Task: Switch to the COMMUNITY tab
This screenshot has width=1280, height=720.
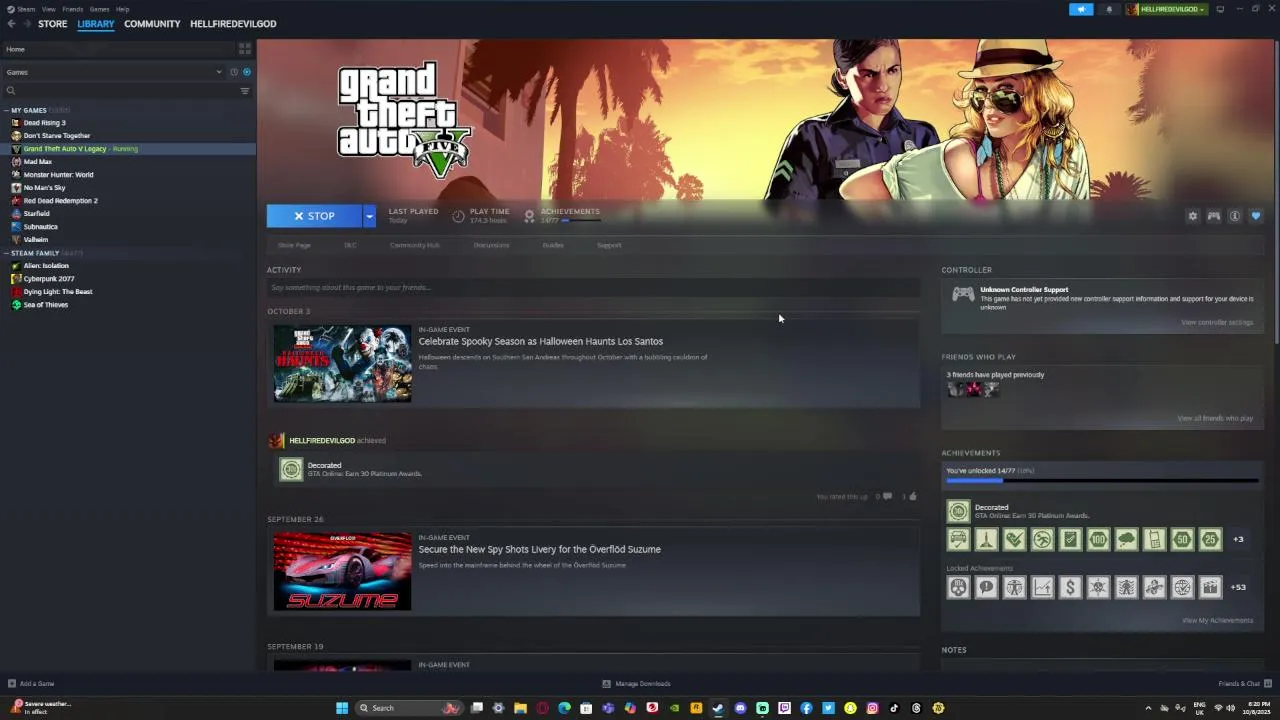Action: click(x=152, y=24)
